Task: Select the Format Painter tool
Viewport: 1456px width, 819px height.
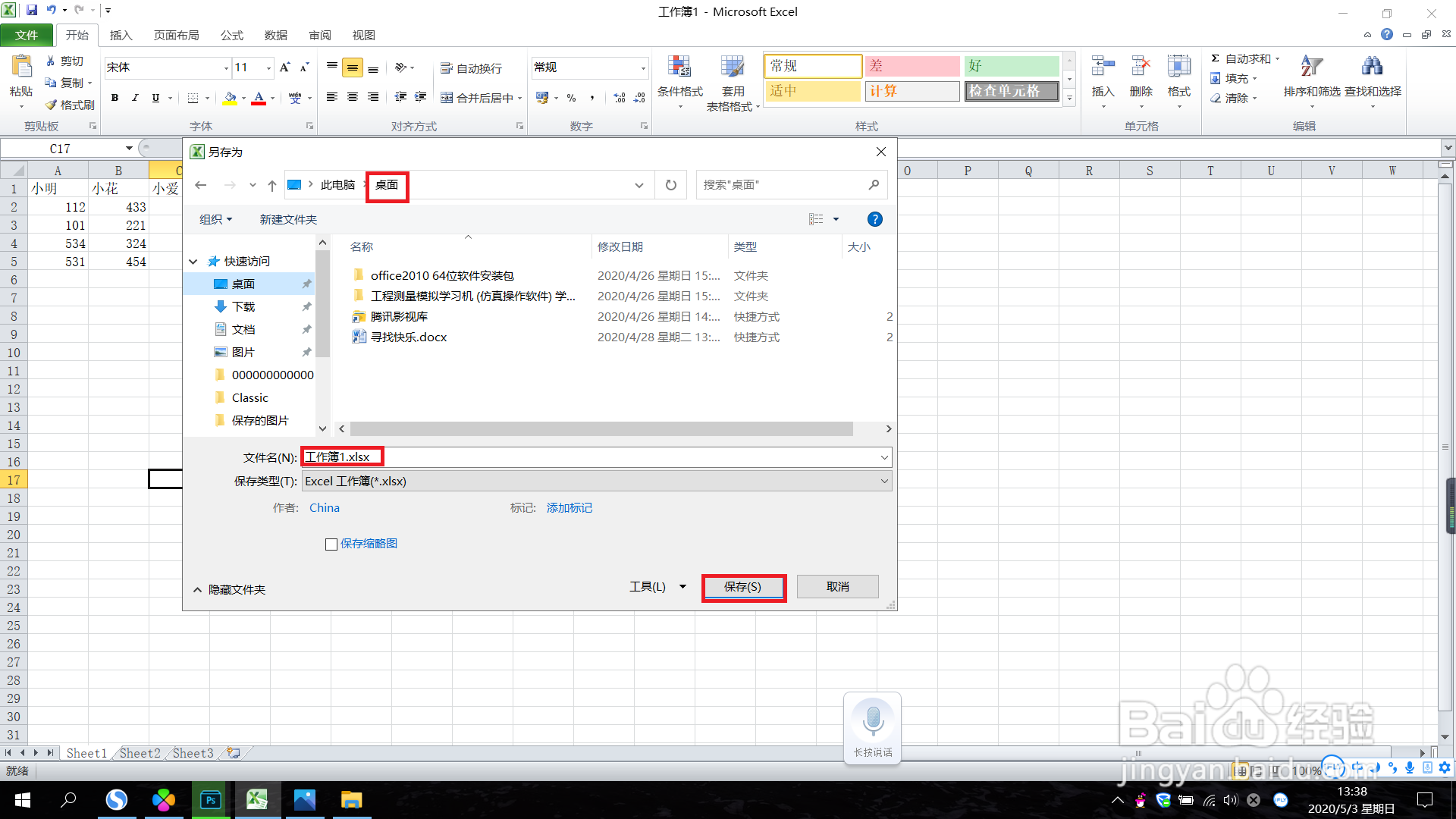Action: [x=69, y=105]
